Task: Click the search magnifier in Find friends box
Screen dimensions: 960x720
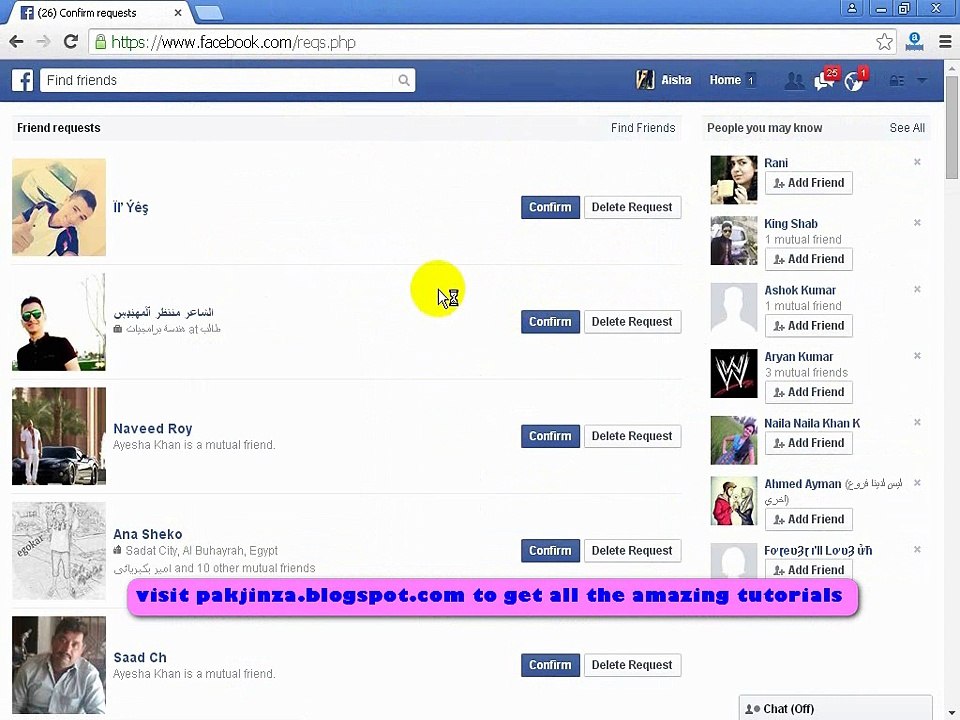Action: click(x=404, y=80)
